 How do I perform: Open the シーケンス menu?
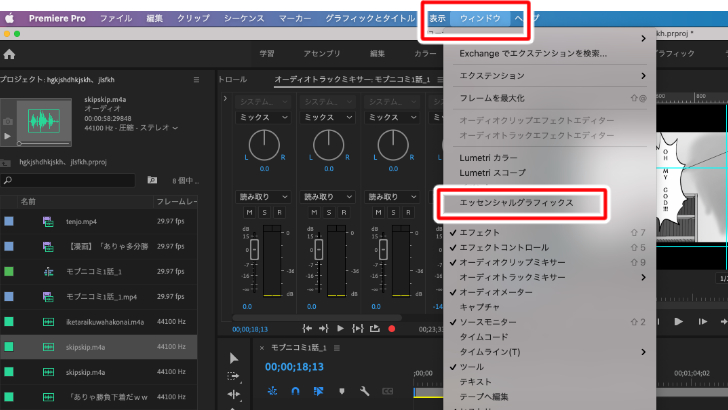pos(244,19)
